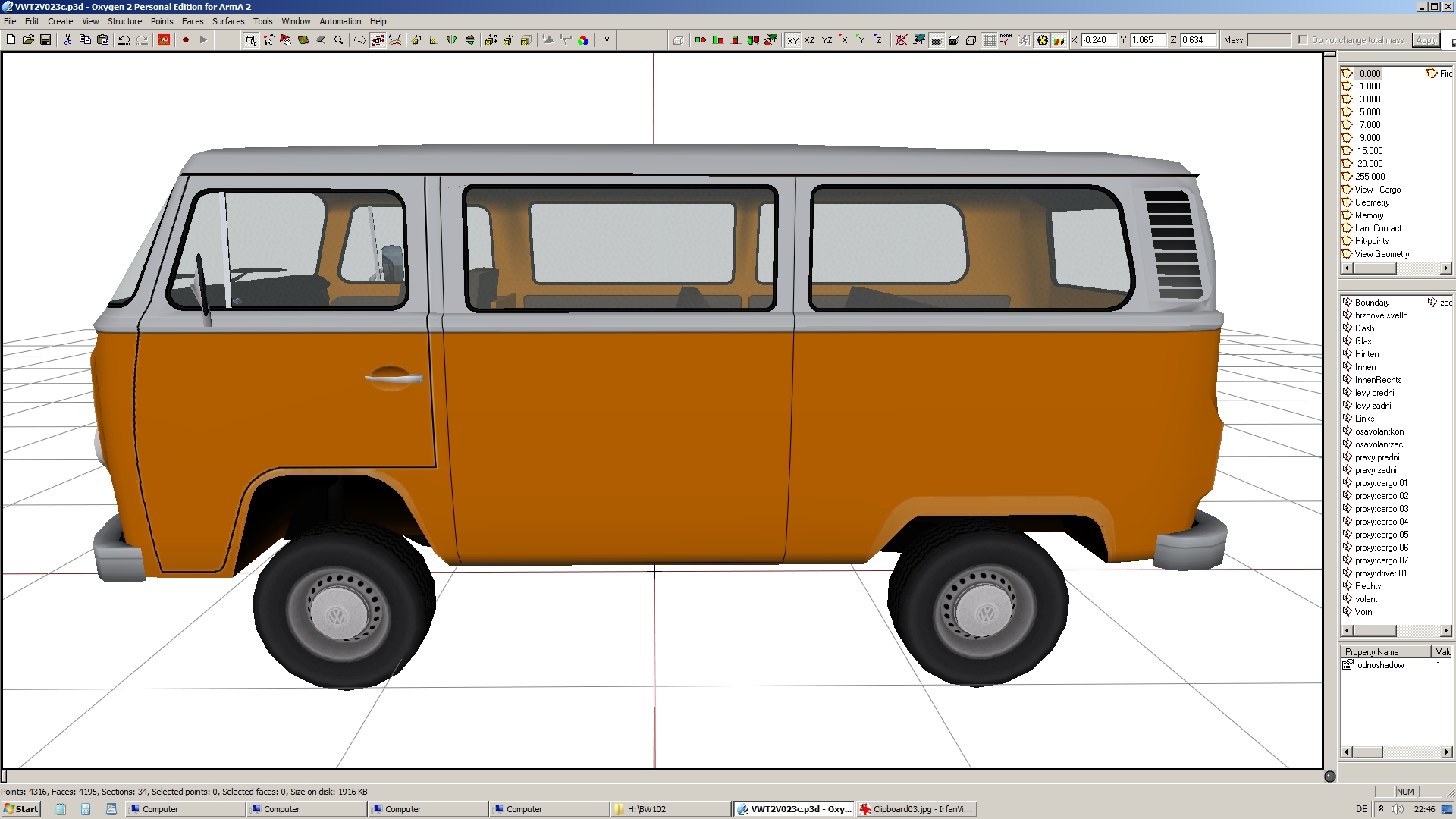Viewport: 1456px width, 819px height.
Task: Click right arrow of LOD list scrollbar
Action: (1446, 268)
